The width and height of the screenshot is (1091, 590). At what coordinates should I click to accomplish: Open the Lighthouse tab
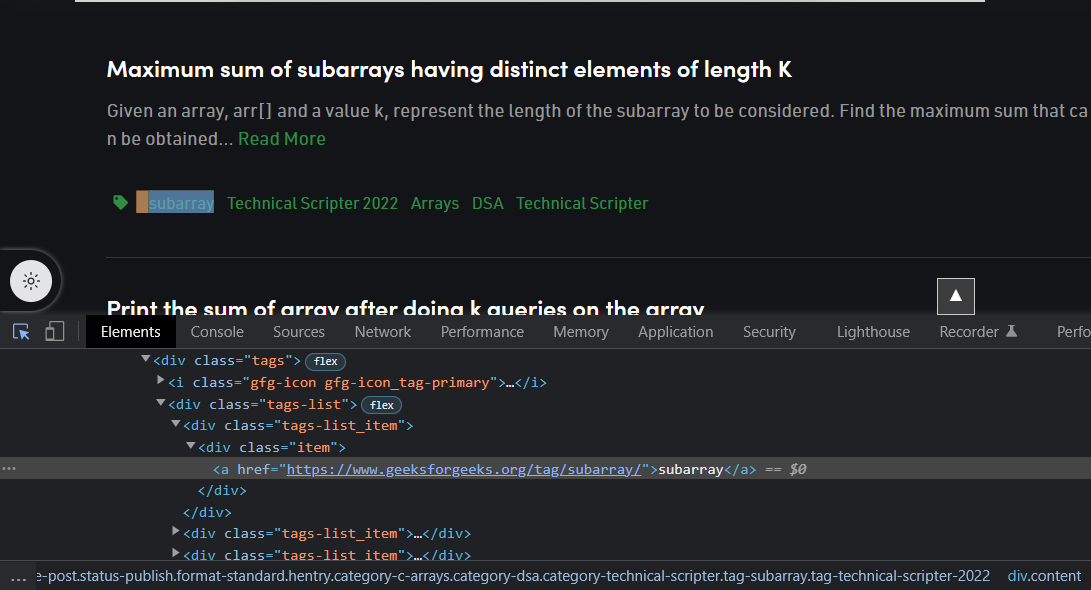[873, 332]
